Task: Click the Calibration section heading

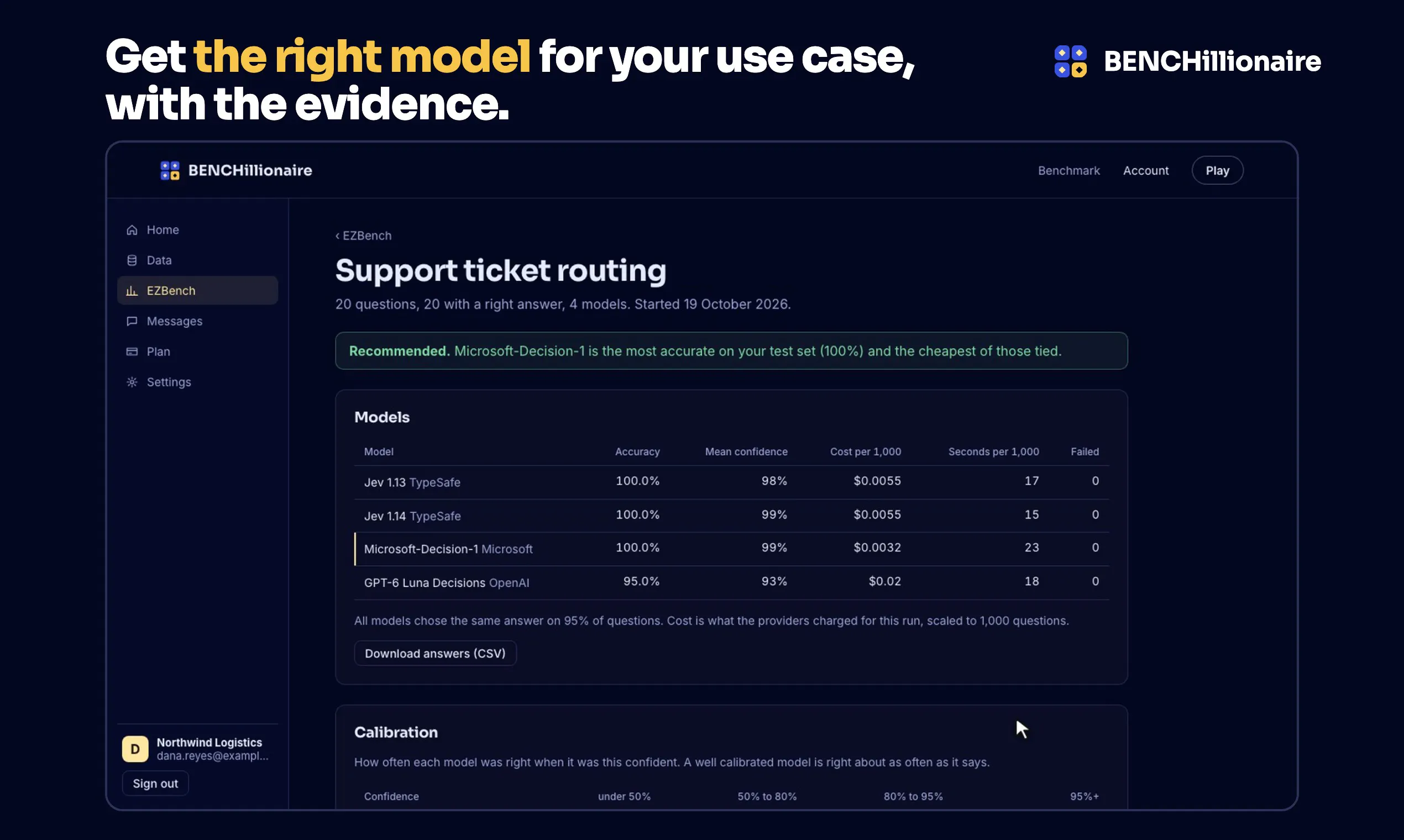Action: (x=396, y=732)
